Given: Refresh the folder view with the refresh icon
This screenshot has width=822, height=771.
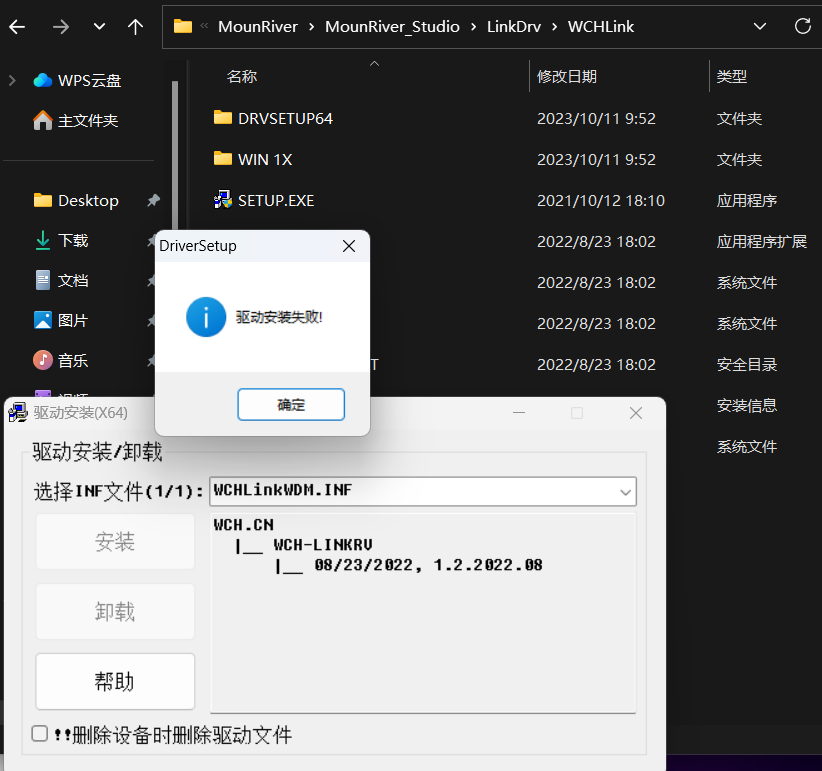Looking at the screenshot, I should point(803,27).
